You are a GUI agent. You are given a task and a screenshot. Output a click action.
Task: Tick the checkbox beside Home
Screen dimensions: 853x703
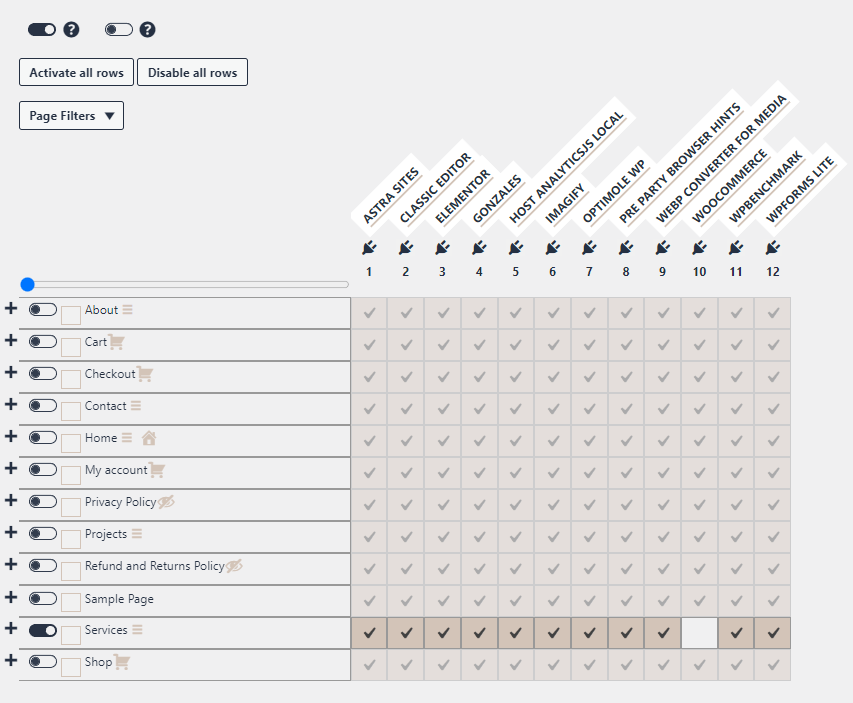point(71,443)
